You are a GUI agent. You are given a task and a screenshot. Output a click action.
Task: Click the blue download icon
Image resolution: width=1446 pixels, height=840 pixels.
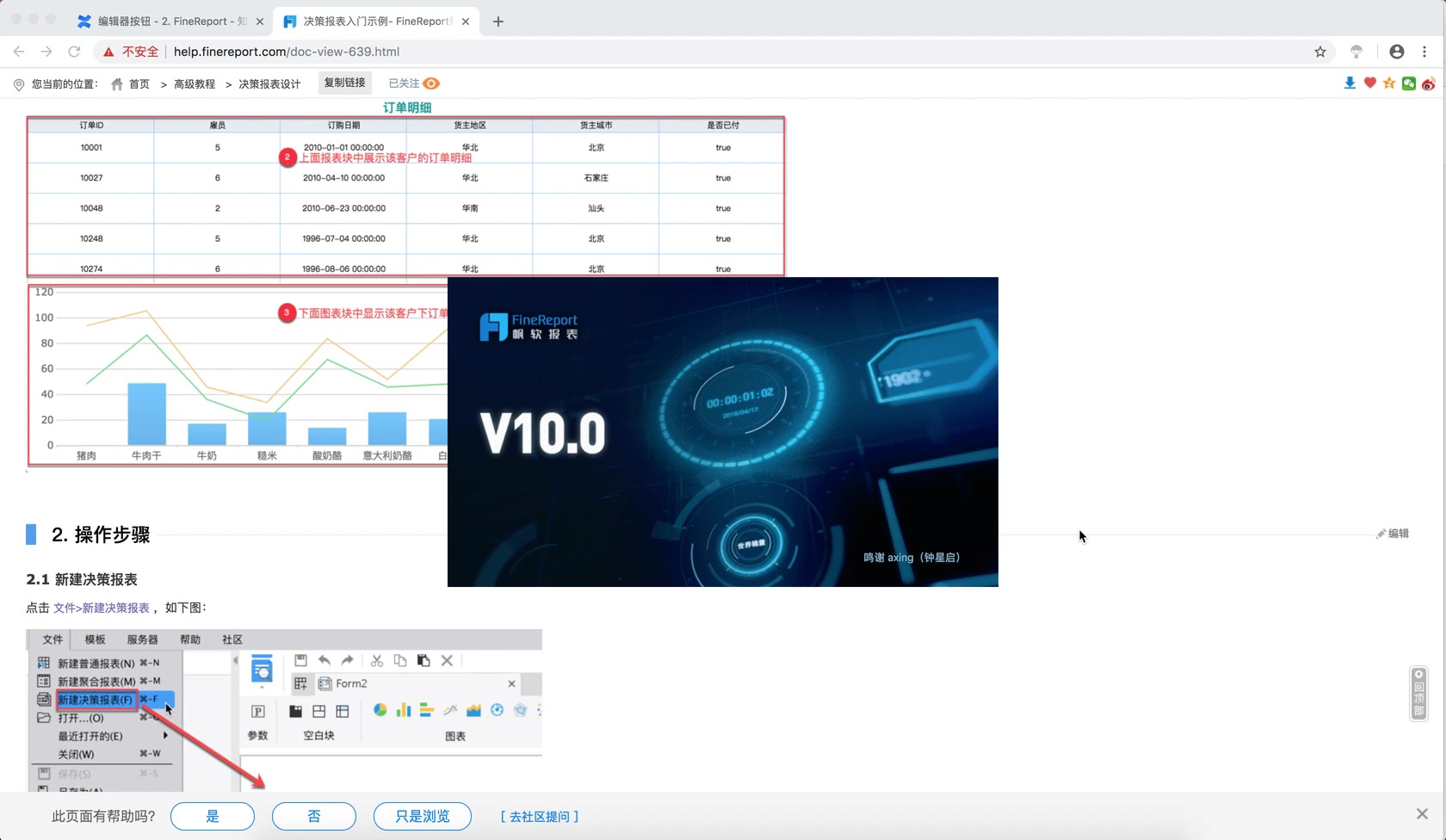point(1350,83)
